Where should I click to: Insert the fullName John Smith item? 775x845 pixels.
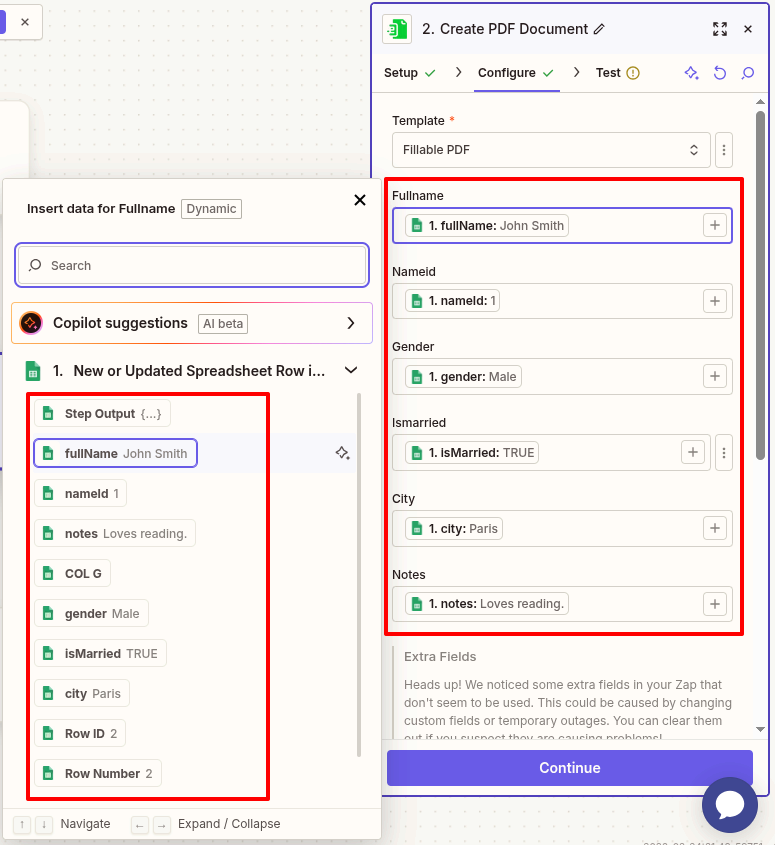pos(115,453)
